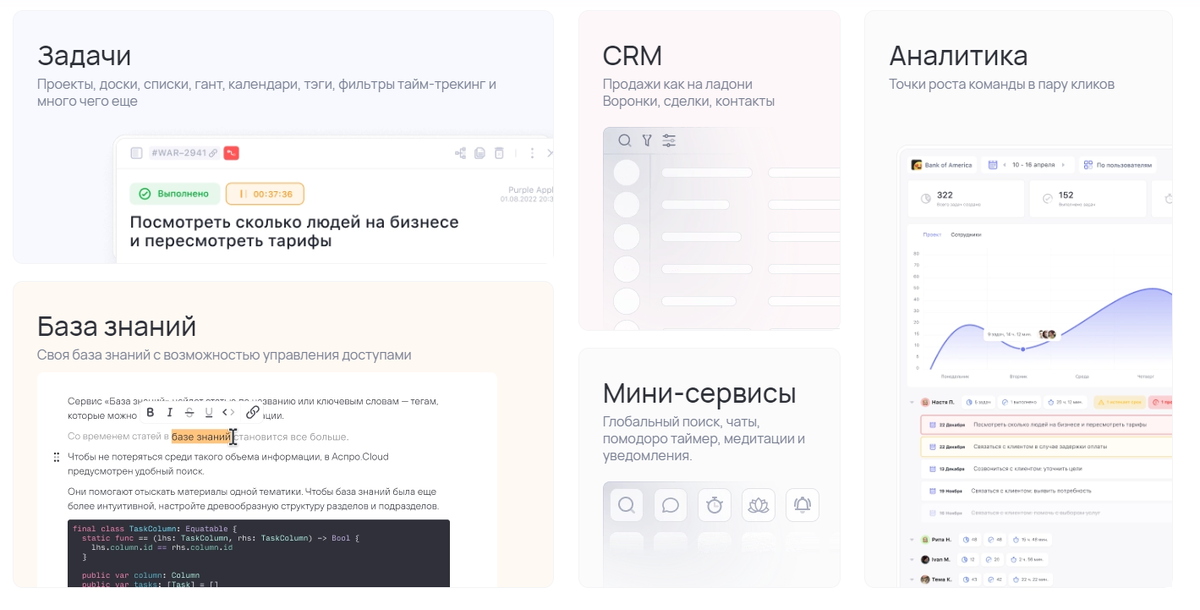Screen dimensions: 1200x610
Task: Click the 152 completed tasks stat card
Action: point(1088,199)
